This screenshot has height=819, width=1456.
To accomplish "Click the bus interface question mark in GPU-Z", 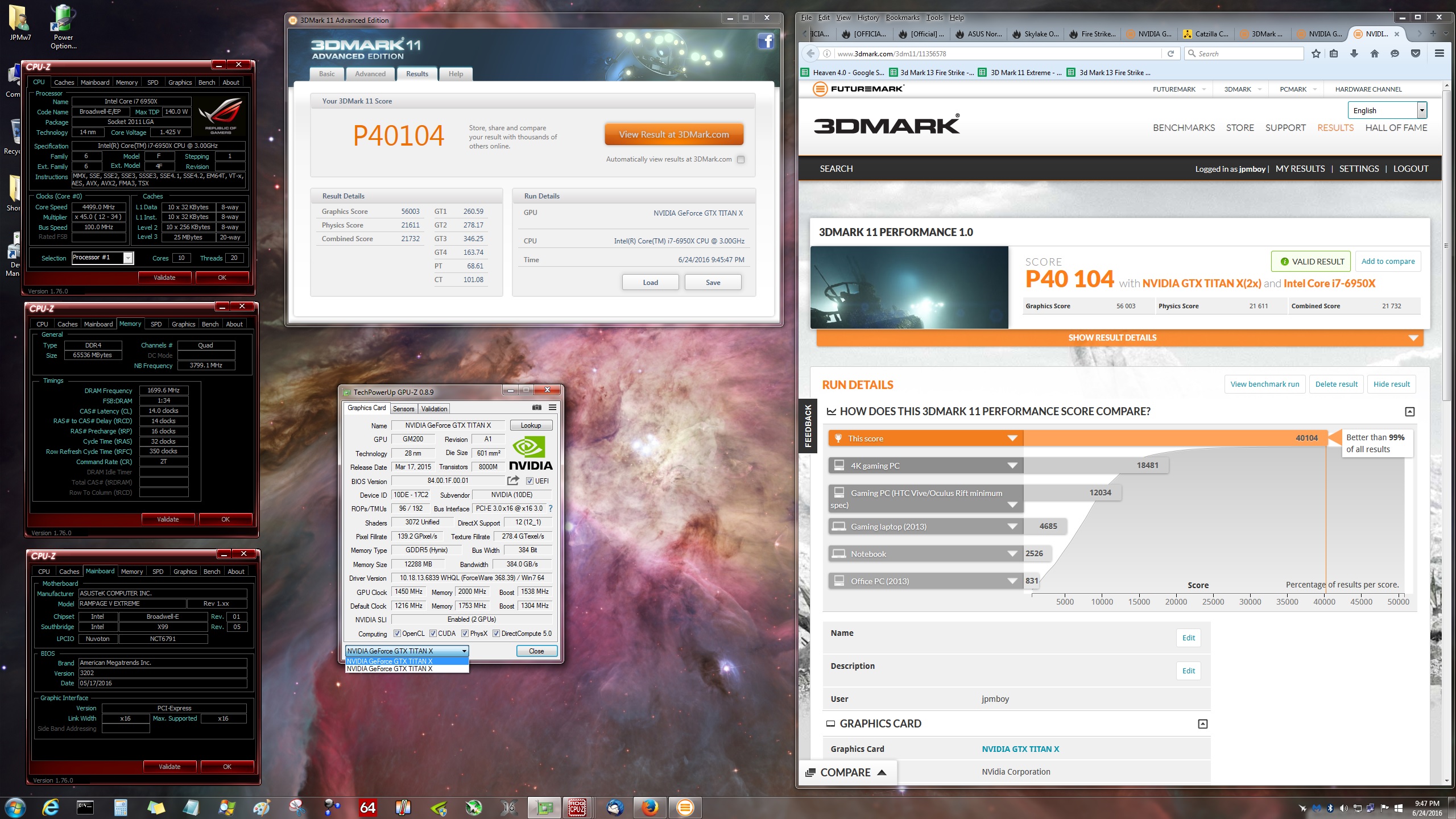I will [550, 508].
